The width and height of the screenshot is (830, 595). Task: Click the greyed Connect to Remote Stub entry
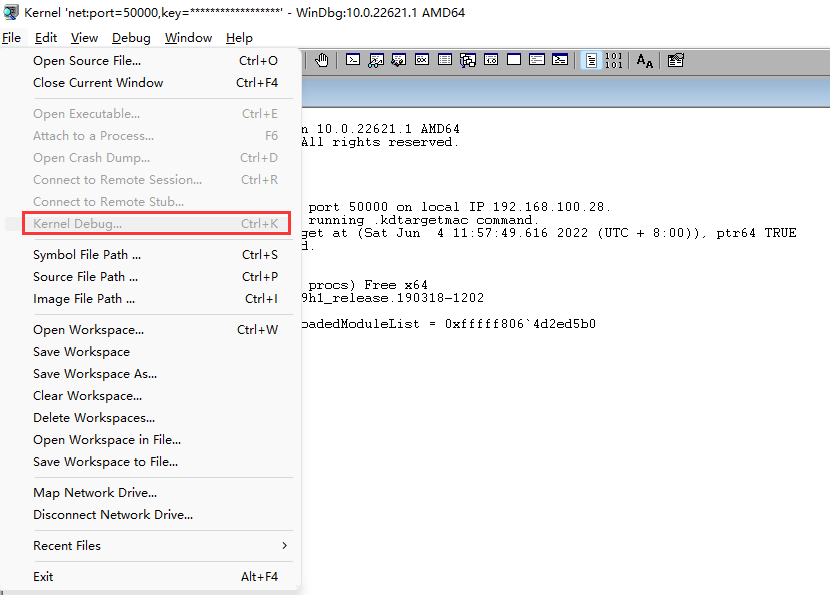tap(151, 202)
